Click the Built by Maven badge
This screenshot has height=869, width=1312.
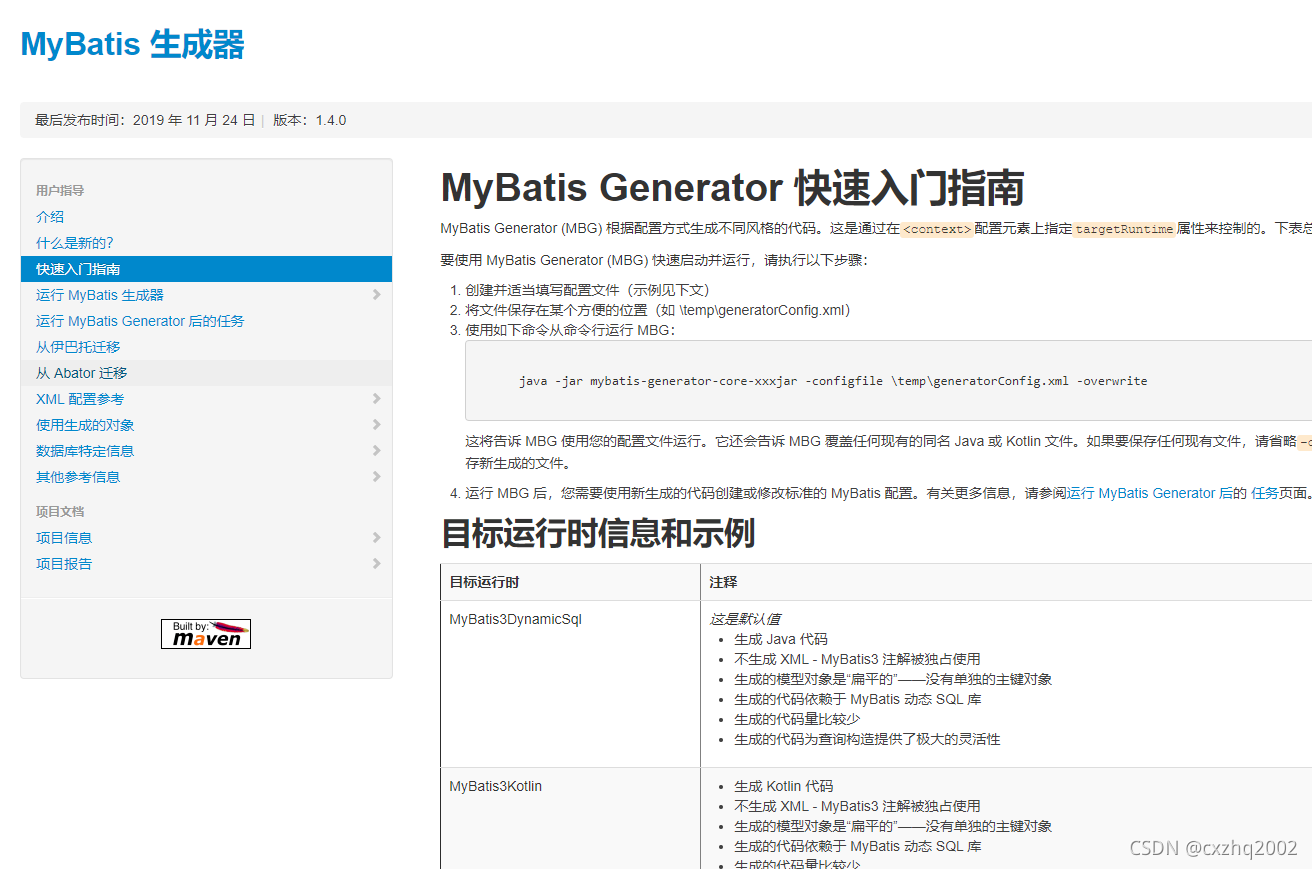click(x=205, y=633)
